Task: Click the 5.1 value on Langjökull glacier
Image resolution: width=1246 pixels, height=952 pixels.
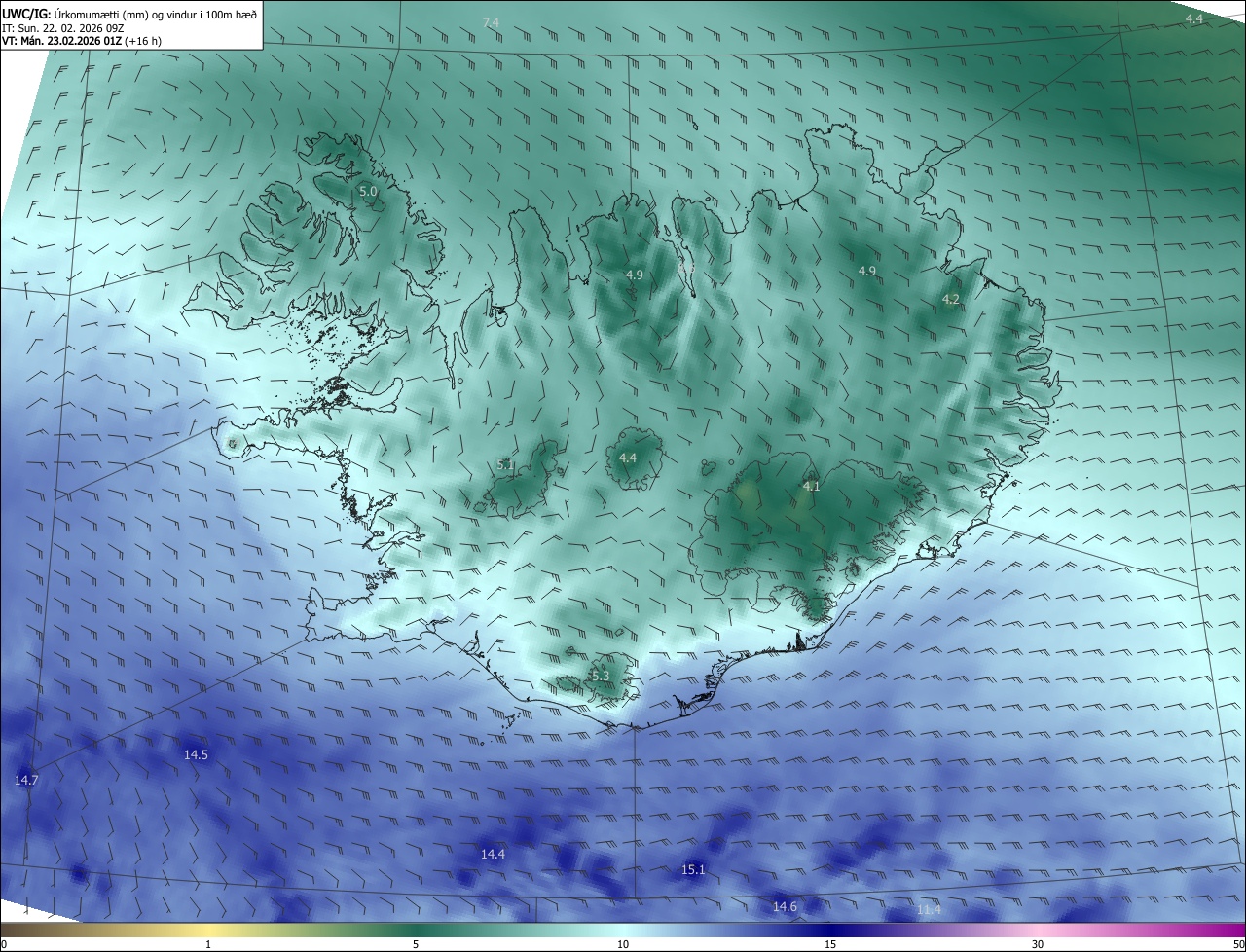Action: click(505, 465)
